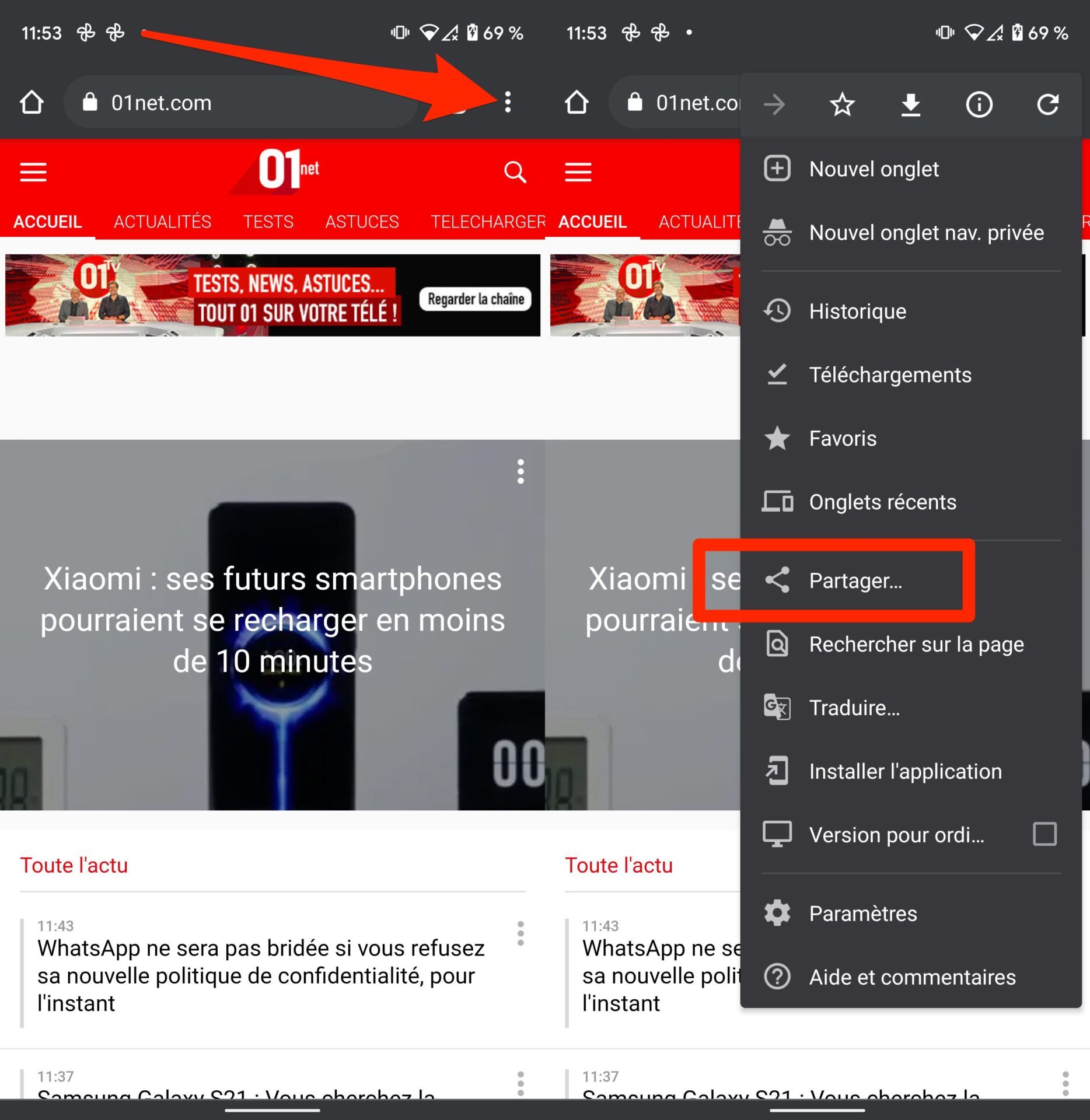This screenshot has width=1090, height=1120.
Task: Open the Xiaomi smartphones headline article in left screenshot
Action: [x=272, y=619]
